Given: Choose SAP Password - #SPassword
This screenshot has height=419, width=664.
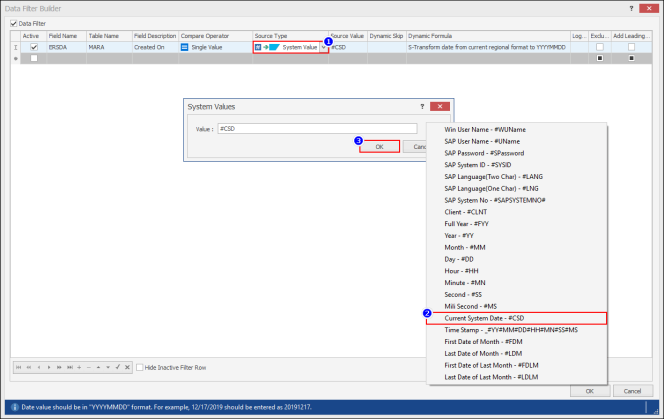Looking at the screenshot, I should [x=516, y=153].
